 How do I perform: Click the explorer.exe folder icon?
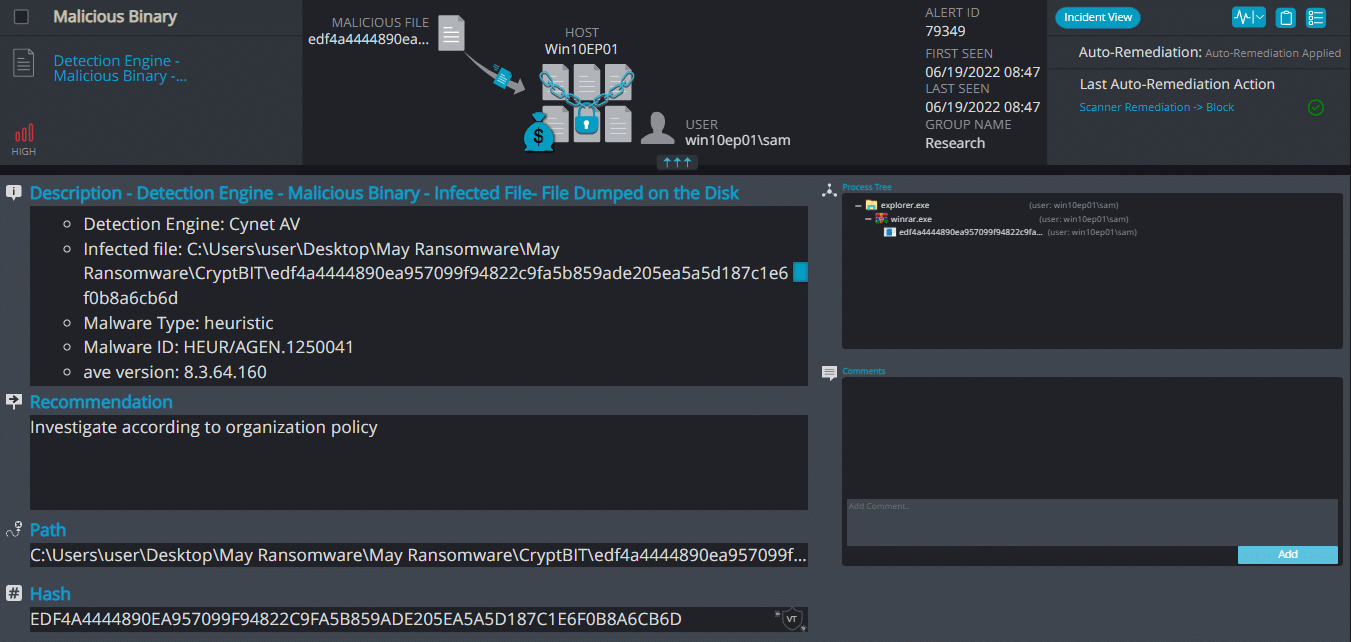pyautogui.click(x=872, y=205)
